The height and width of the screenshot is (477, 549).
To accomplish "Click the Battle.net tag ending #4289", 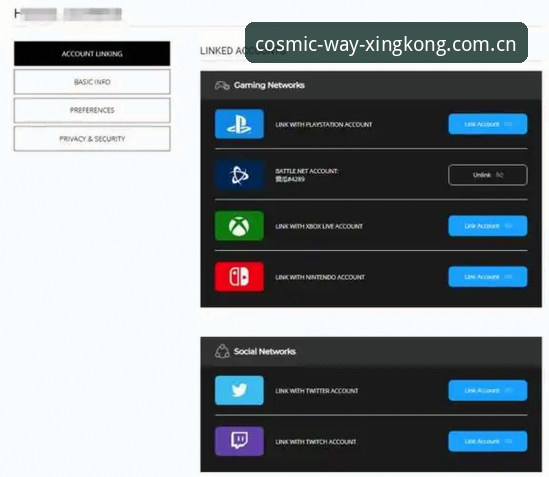I will coord(290,179).
